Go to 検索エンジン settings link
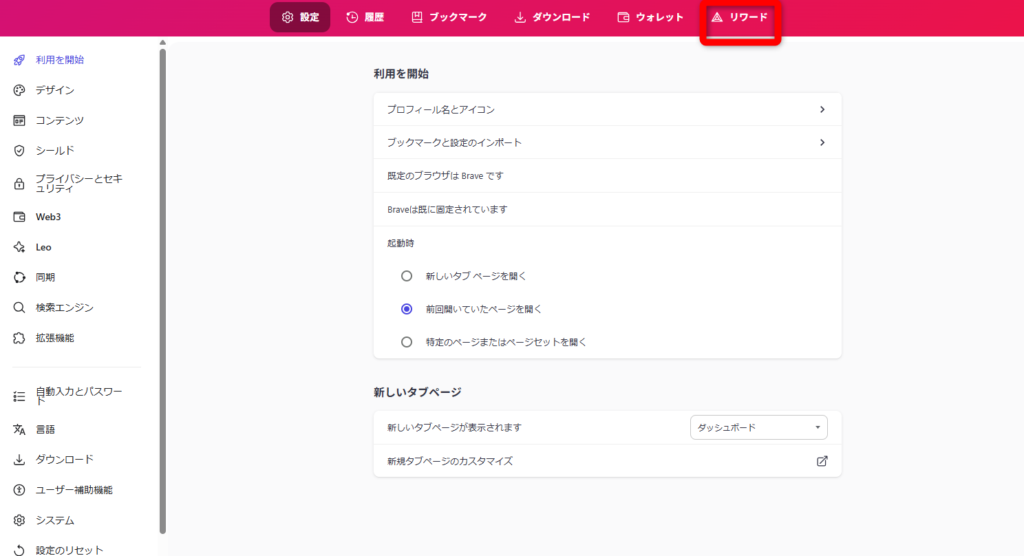The height and width of the screenshot is (556, 1024). 64,308
